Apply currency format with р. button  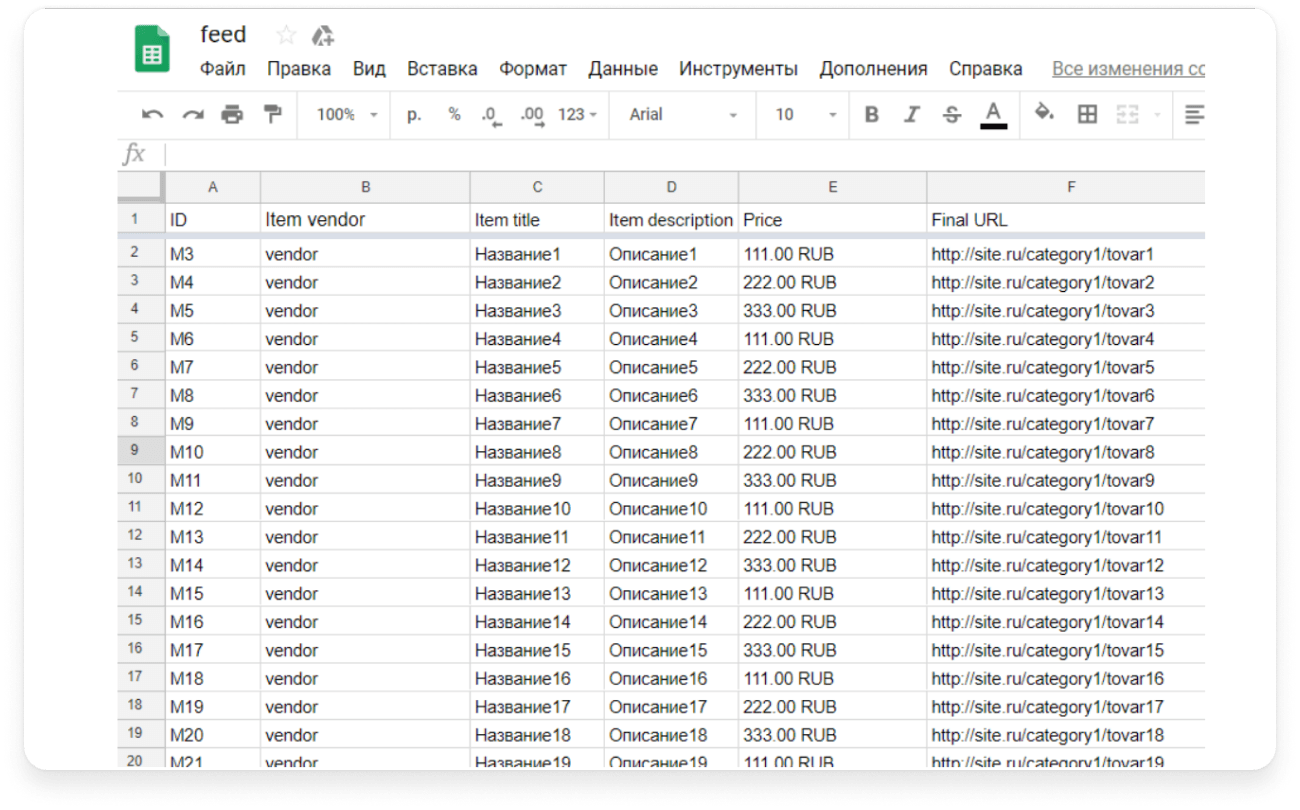pos(415,115)
